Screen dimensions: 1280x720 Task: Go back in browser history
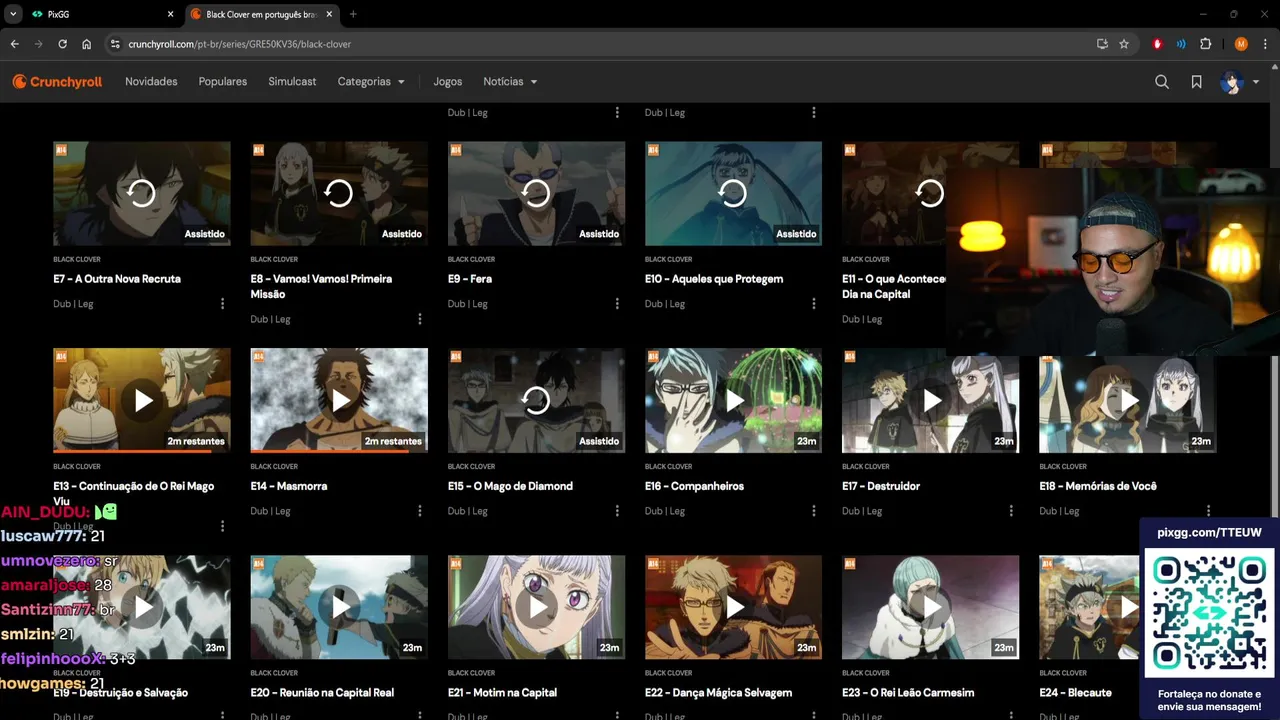pos(15,44)
